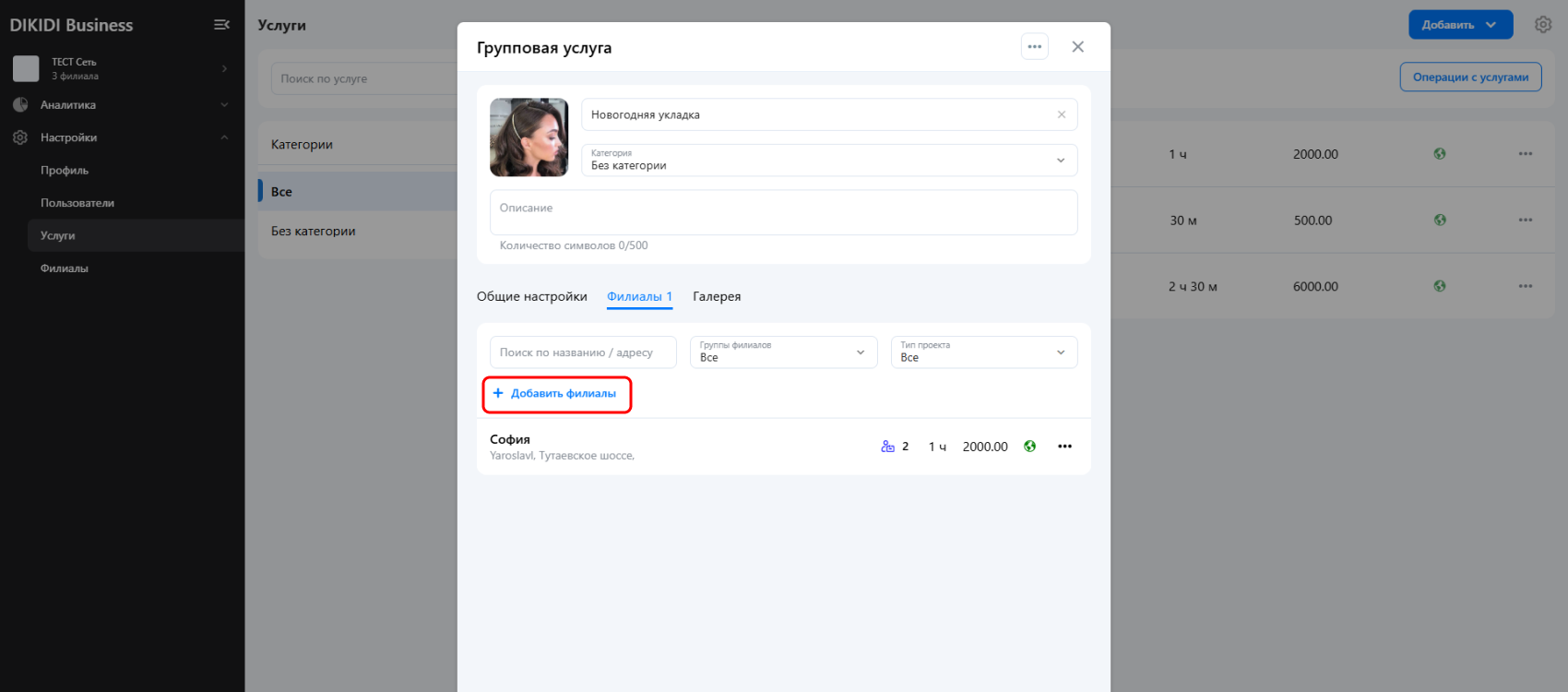Click the group clients icon for София
The height and width of the screenshot is (692, 1568).
(887, 447)
